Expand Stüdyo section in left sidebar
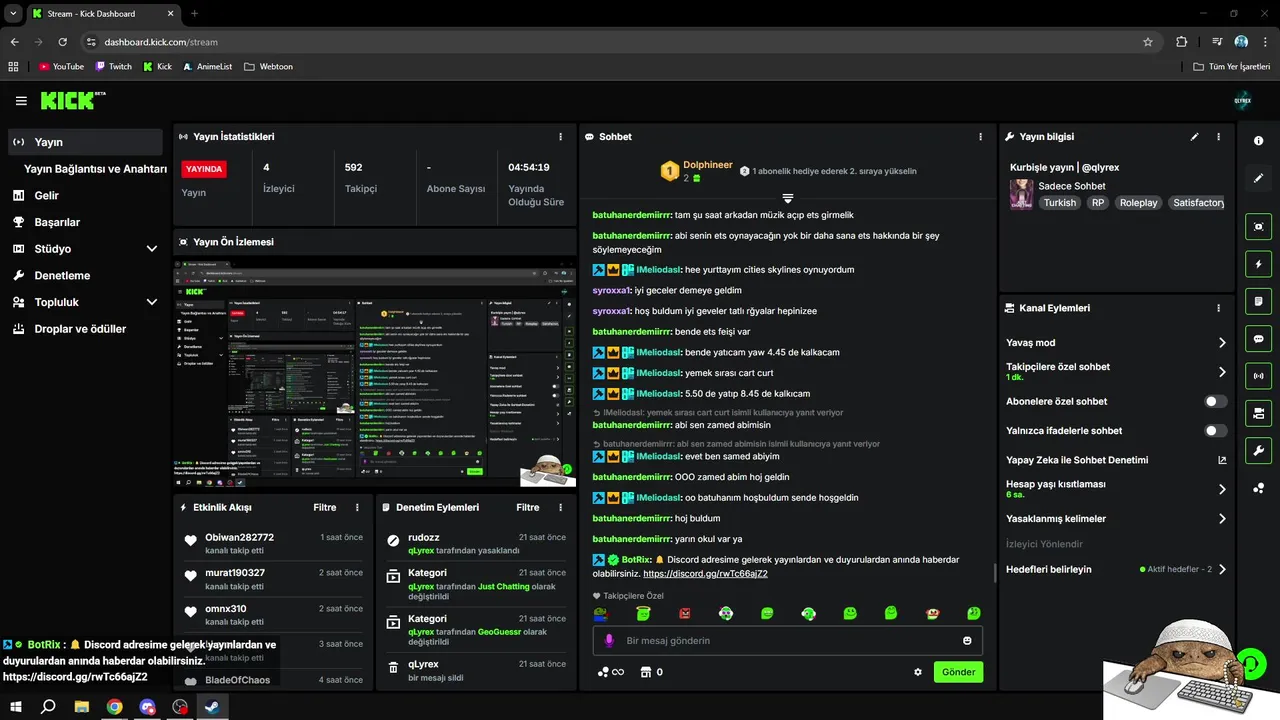 pos(152,249)
